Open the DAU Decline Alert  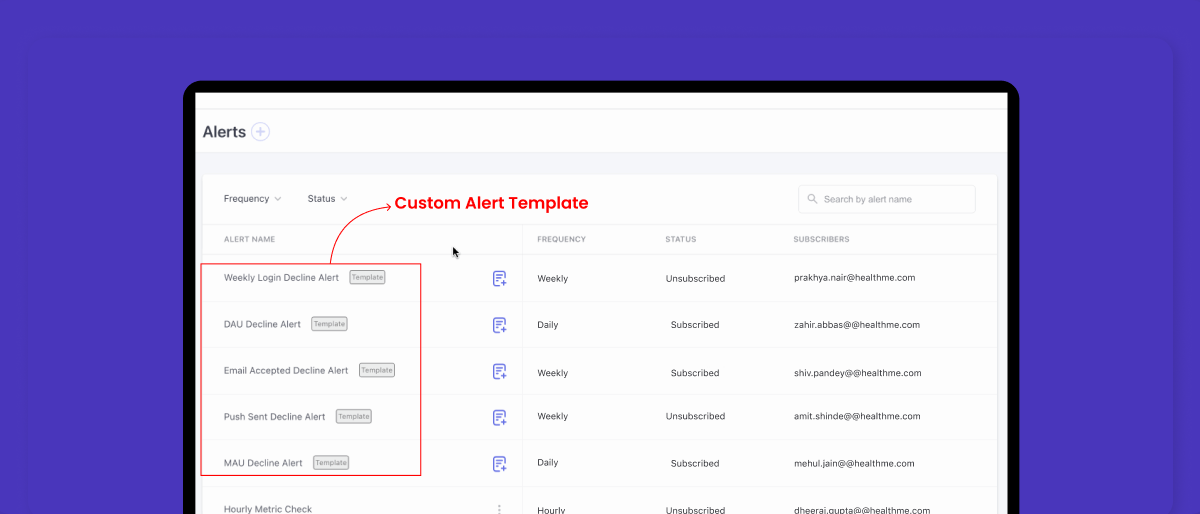[262, 325]
